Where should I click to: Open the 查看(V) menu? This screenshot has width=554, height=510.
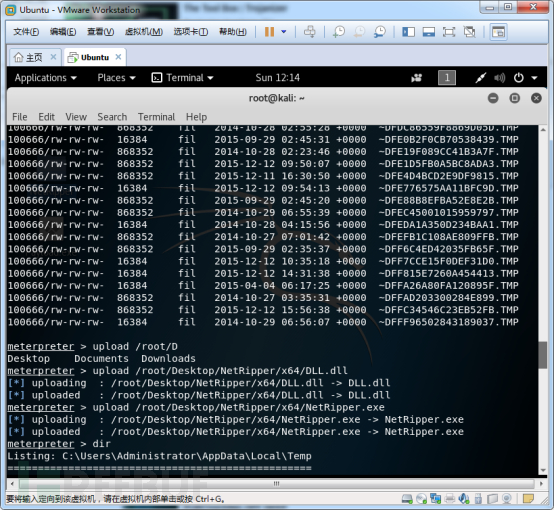[x=100, y=32]
